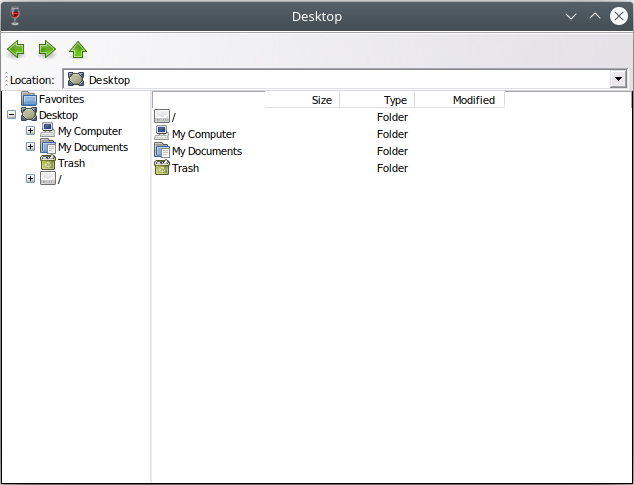Click the Location address field
The image size is (634, 485).
pyautogui.click(x=336, y=79)
